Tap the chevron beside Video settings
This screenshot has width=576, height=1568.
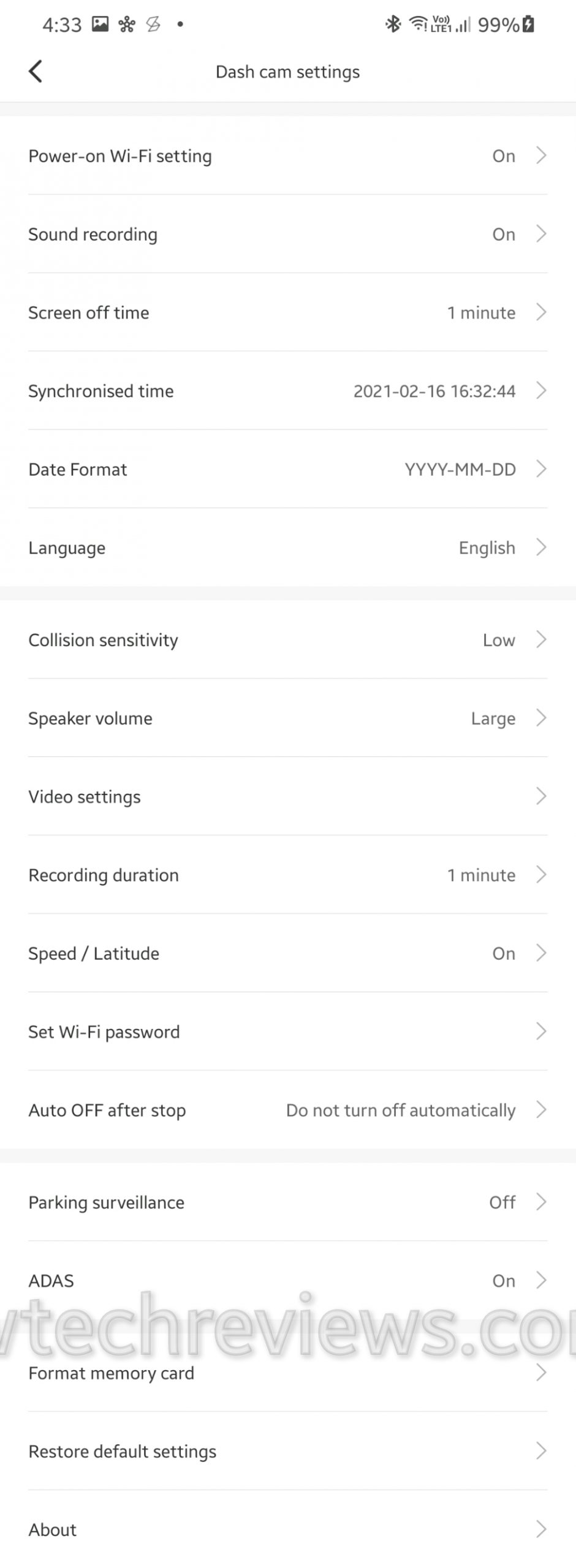(540, 796)
